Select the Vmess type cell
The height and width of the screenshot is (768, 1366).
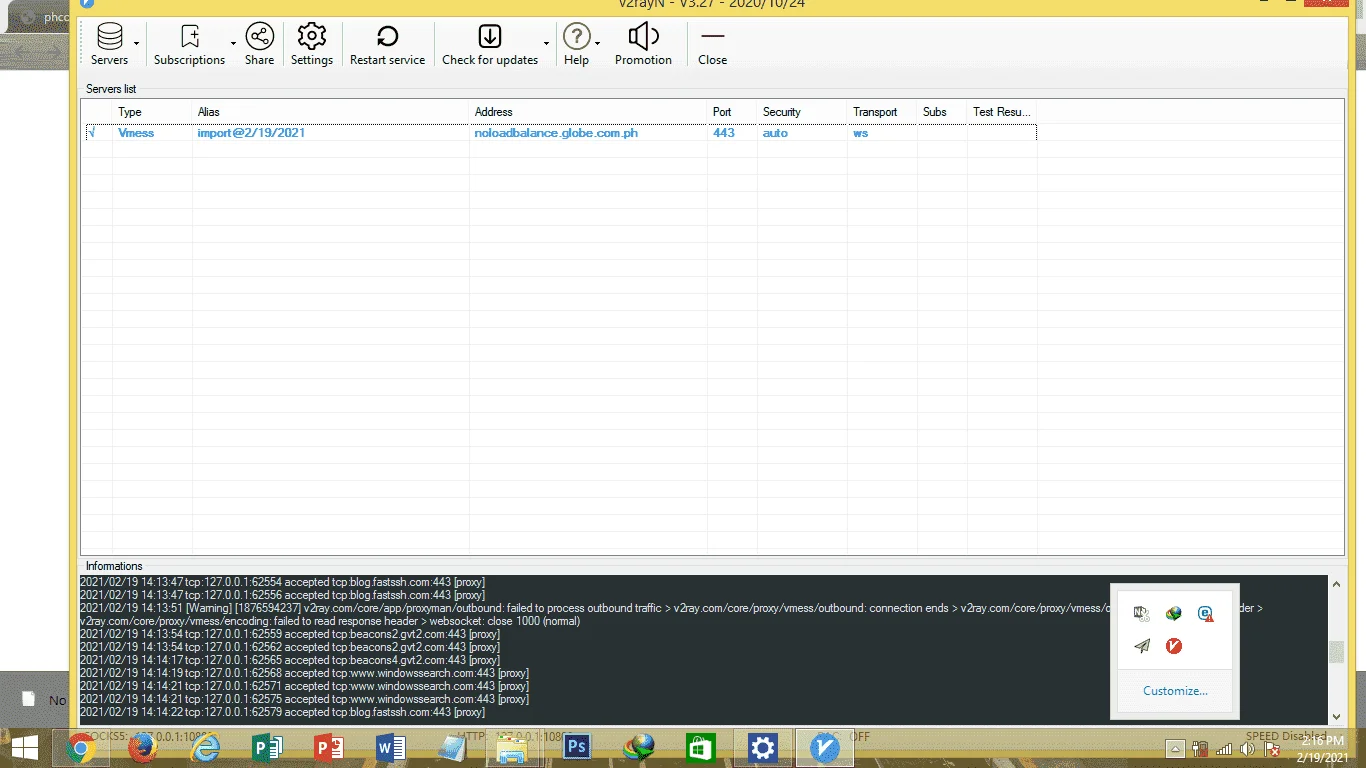[x=136, y=133]
